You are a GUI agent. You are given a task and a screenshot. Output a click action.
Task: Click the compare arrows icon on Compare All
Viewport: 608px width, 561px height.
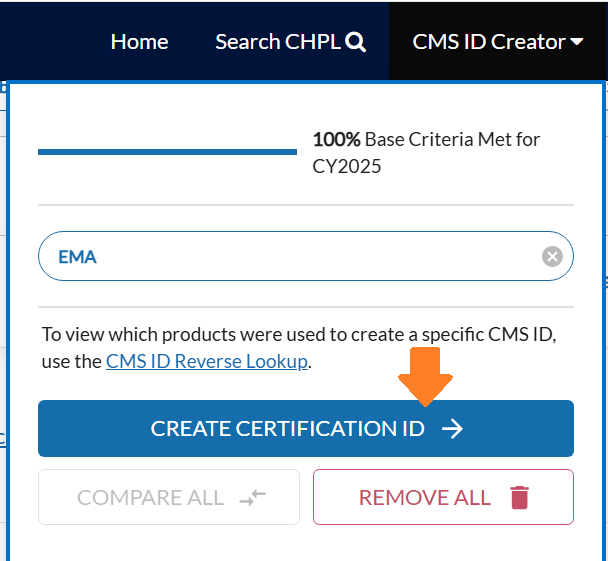(253, 498)
